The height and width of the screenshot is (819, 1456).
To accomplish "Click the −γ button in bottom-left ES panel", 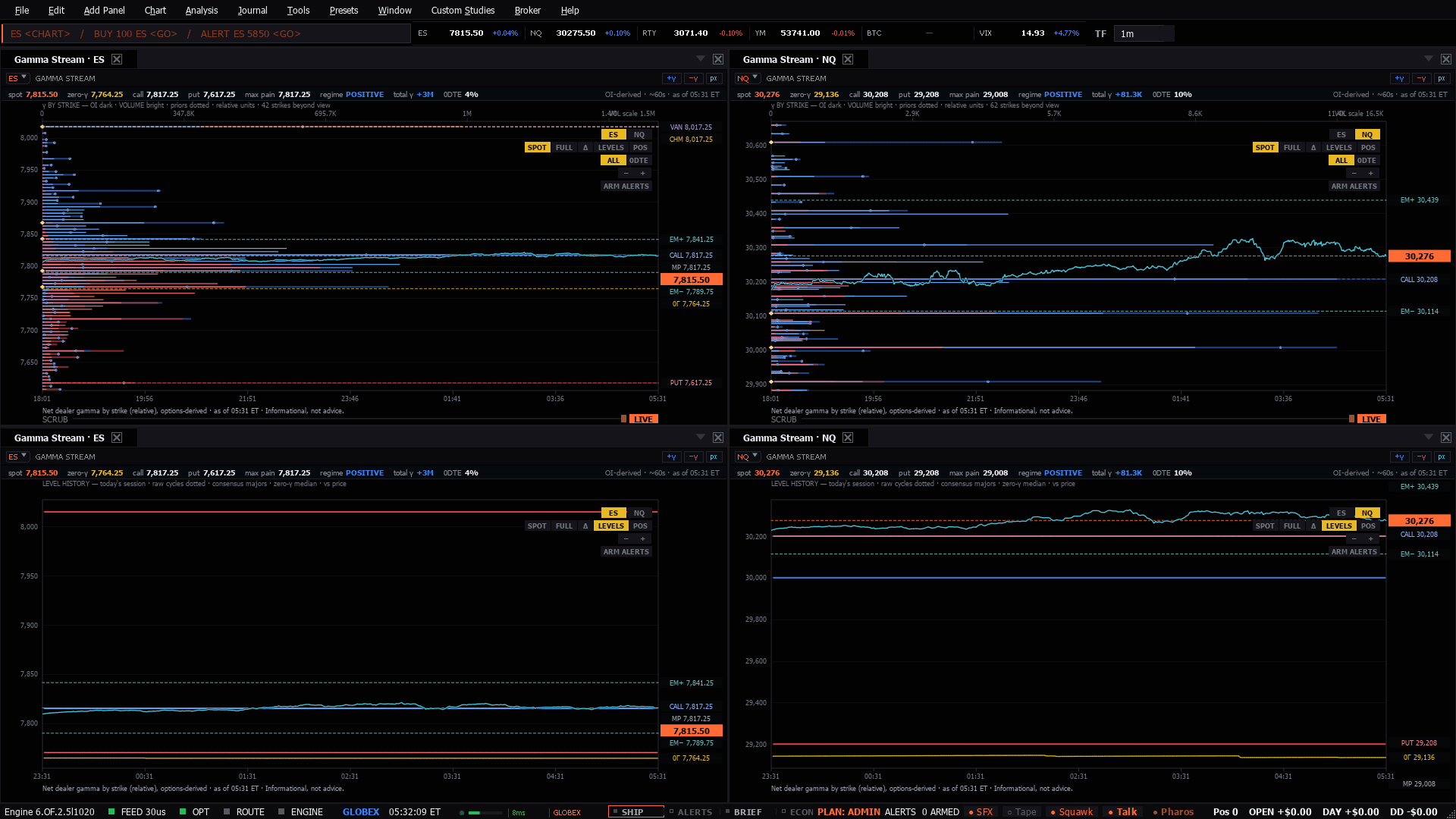I will (693, 457).
